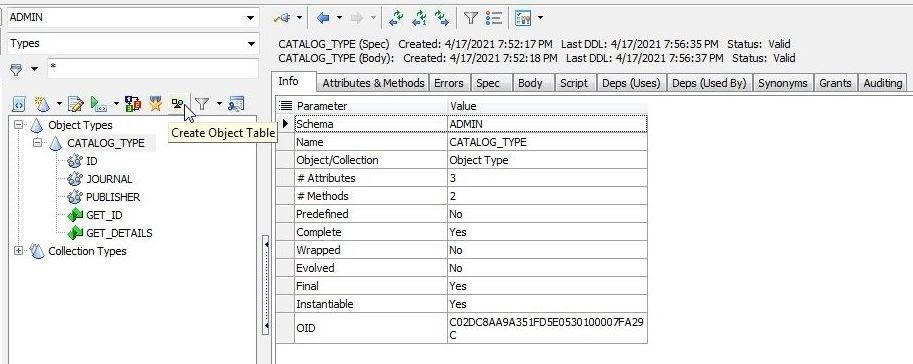Select the GET_ID method in the tree
The height and width of the screenshot is (364, 913).
click(104, 215)
